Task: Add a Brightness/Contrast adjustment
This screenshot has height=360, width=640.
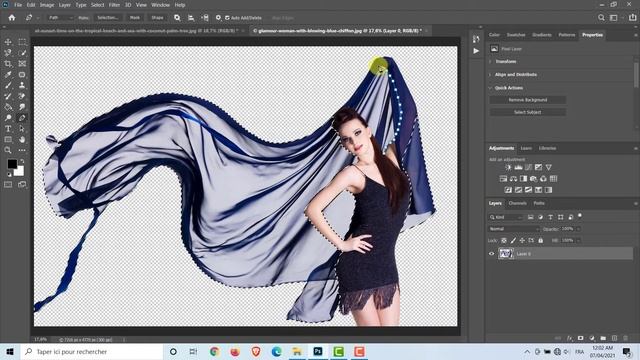Action: pyautogui.click(x=508, y=167)
